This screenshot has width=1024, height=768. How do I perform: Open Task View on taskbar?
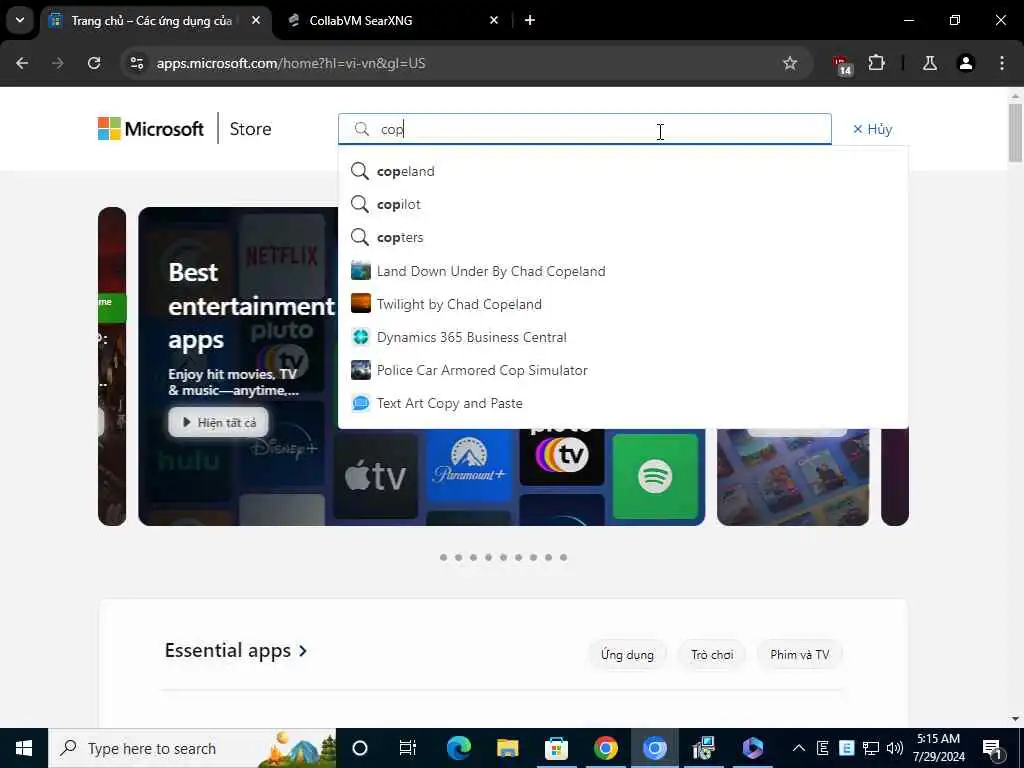[x=408, y=748]
